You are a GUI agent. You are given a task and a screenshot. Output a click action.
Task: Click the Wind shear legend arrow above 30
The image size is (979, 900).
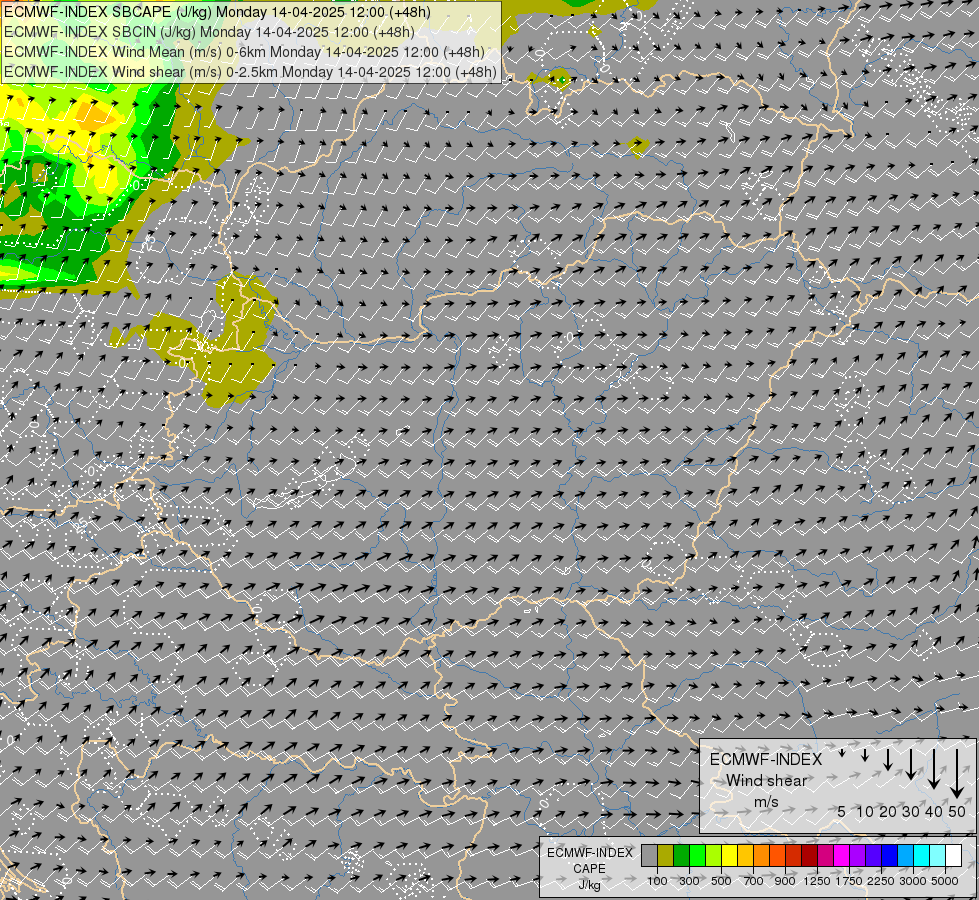pos(911,764)
